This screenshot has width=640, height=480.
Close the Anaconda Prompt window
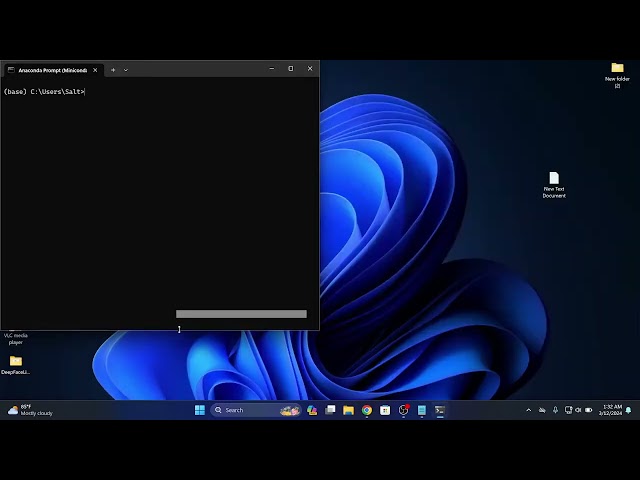[x=310, y=69]
